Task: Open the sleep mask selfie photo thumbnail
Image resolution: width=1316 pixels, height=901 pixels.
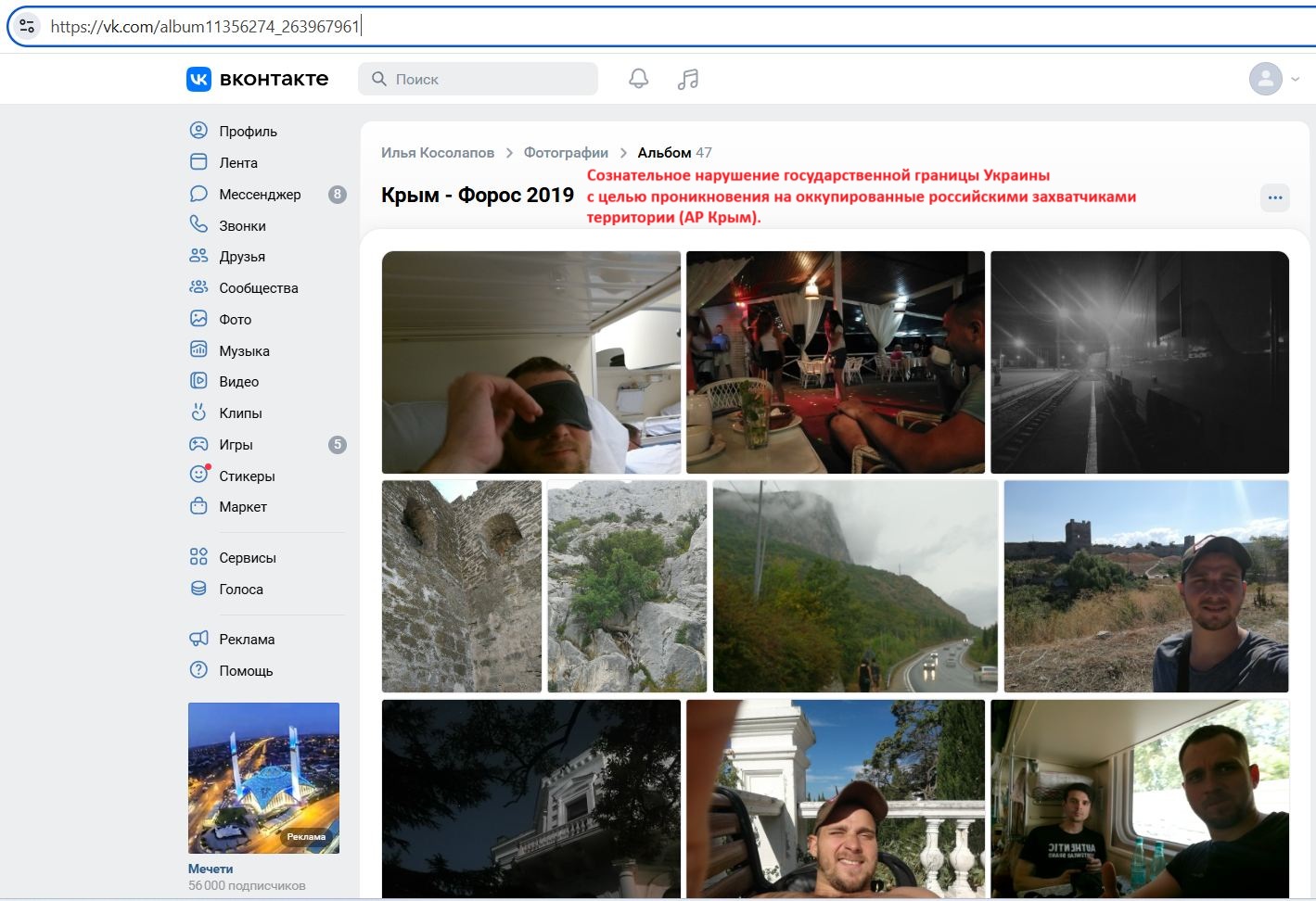Action: [531, 362]
